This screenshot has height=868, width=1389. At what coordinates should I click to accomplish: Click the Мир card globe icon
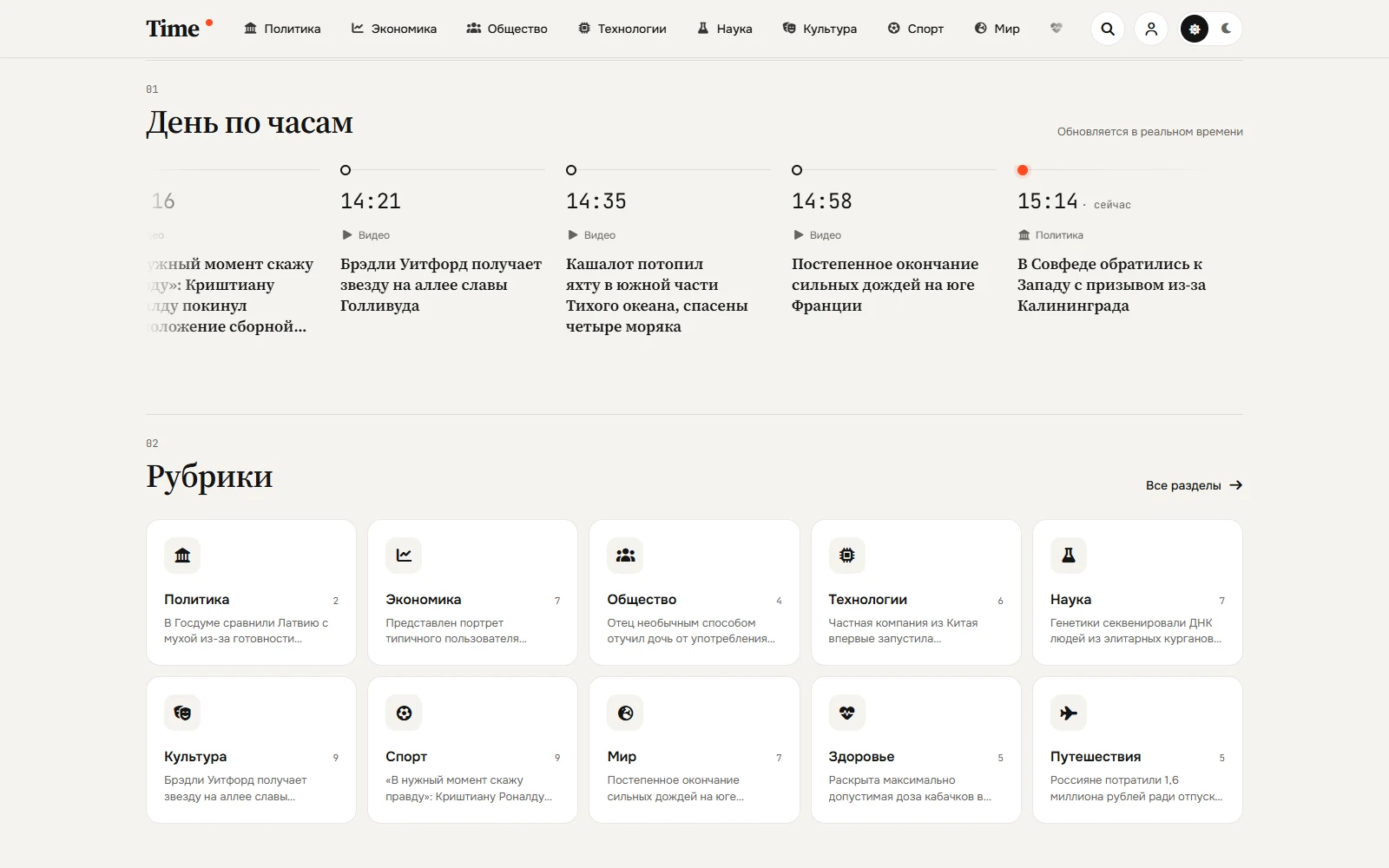[x=625, y=713]
